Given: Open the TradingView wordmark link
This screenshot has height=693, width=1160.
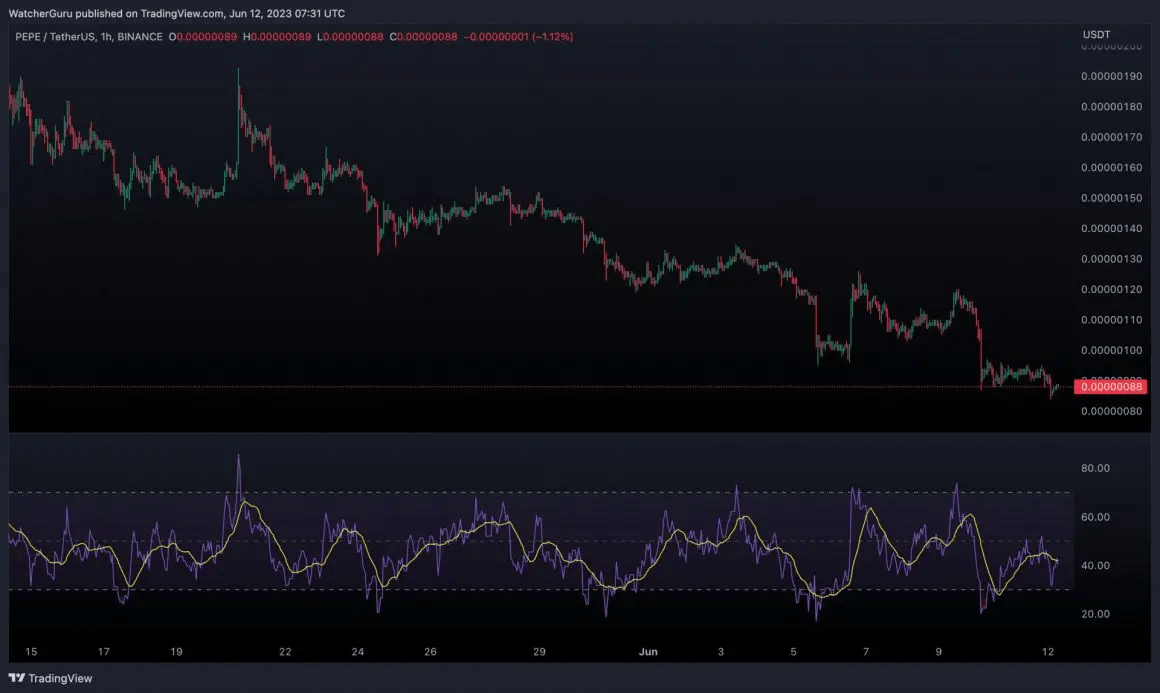Looking at the screenshot, I should [x=60, y=678].
